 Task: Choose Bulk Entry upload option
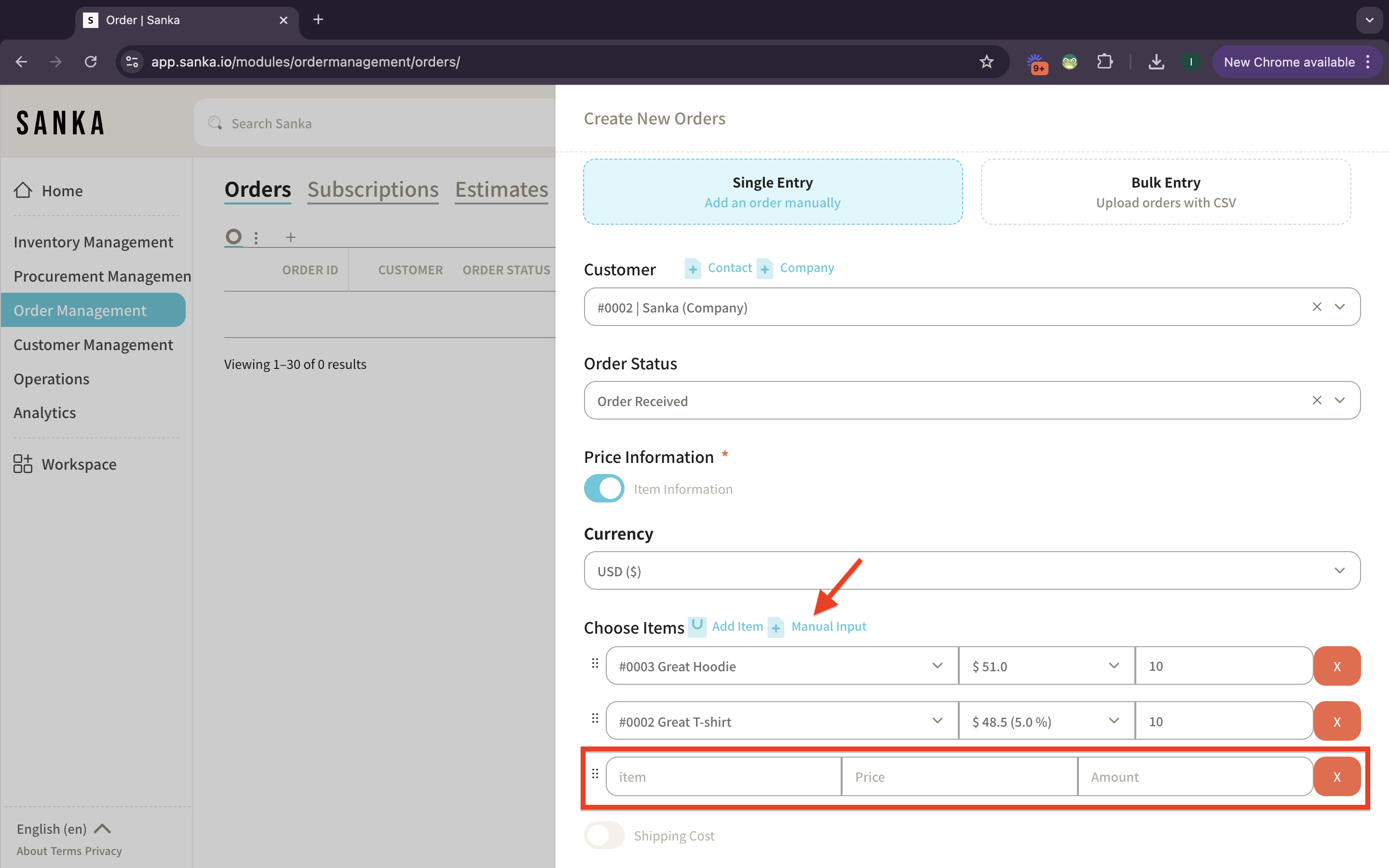click(x=1165, y=192)
